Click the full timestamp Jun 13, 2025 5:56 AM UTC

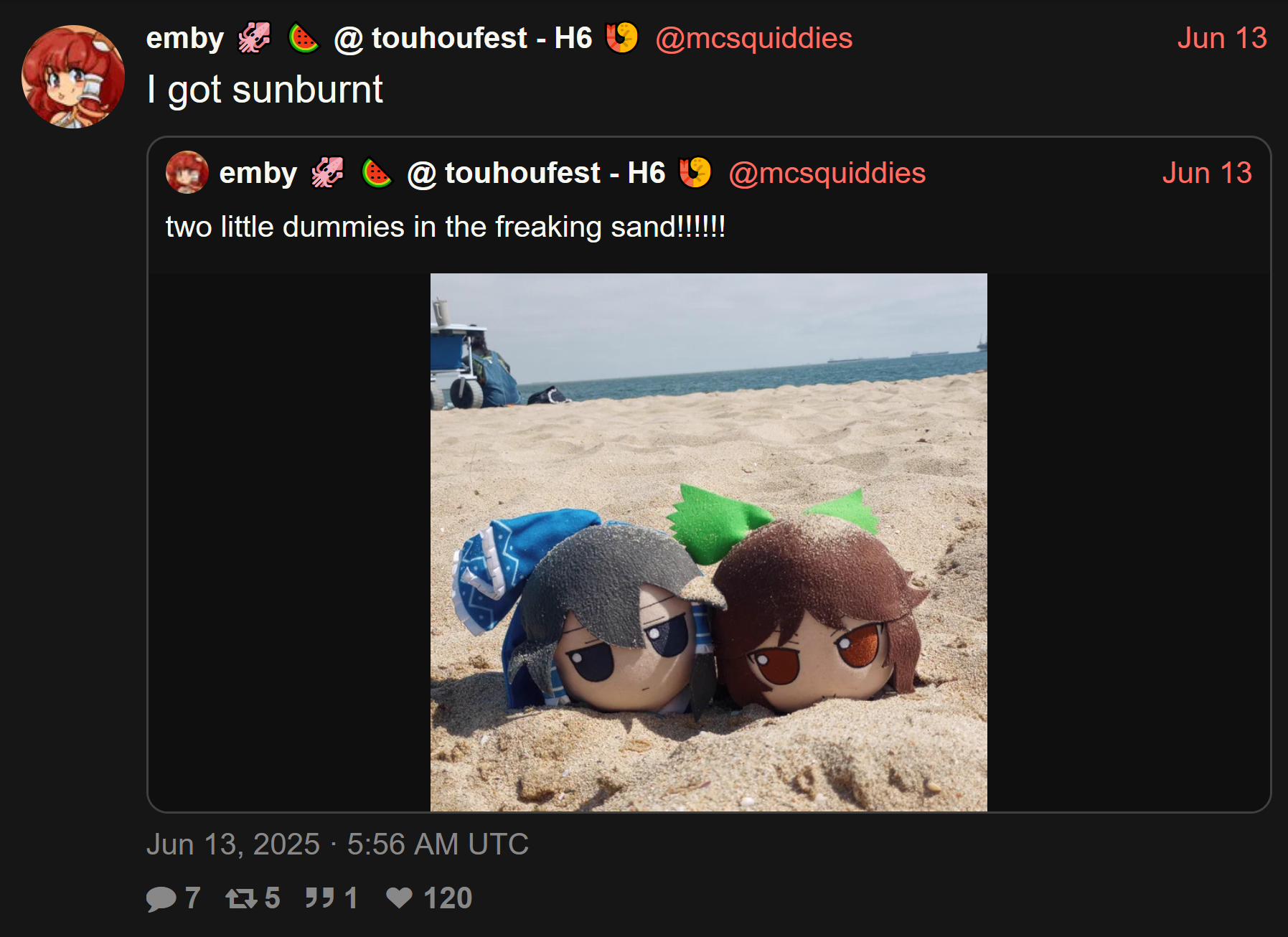(337, 844)
